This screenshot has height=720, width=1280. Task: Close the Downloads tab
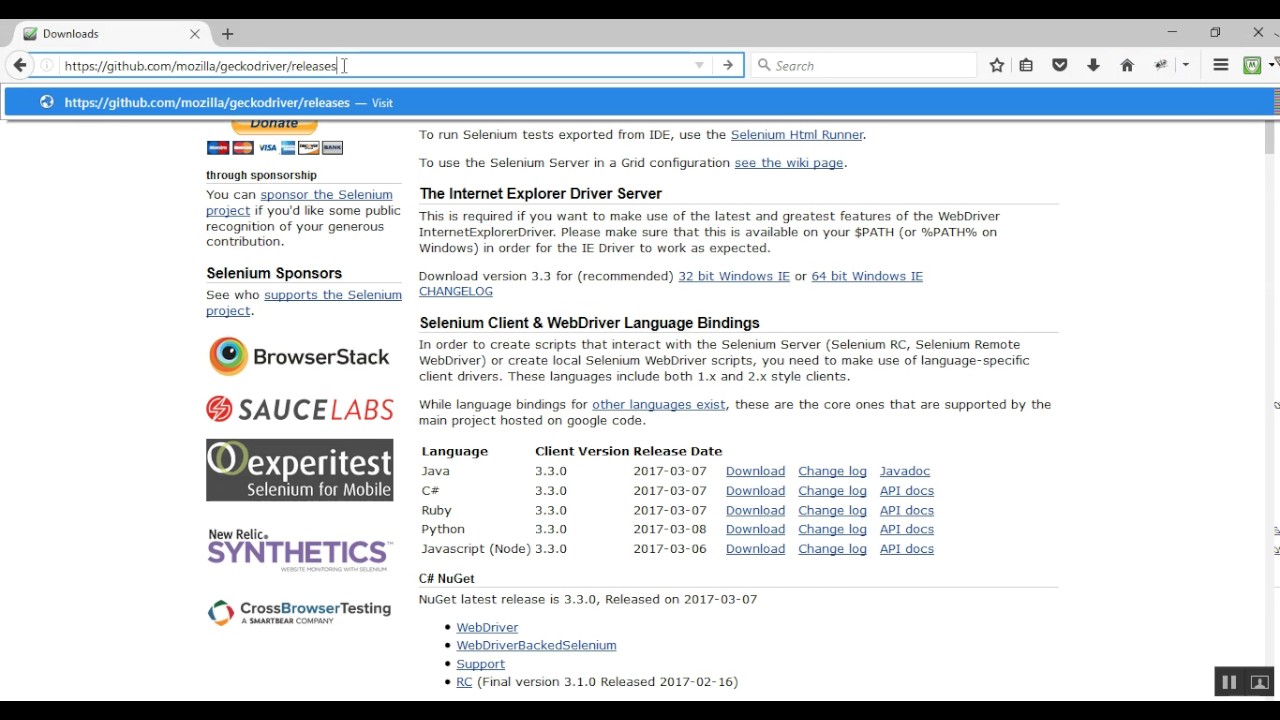pos(195,33)
